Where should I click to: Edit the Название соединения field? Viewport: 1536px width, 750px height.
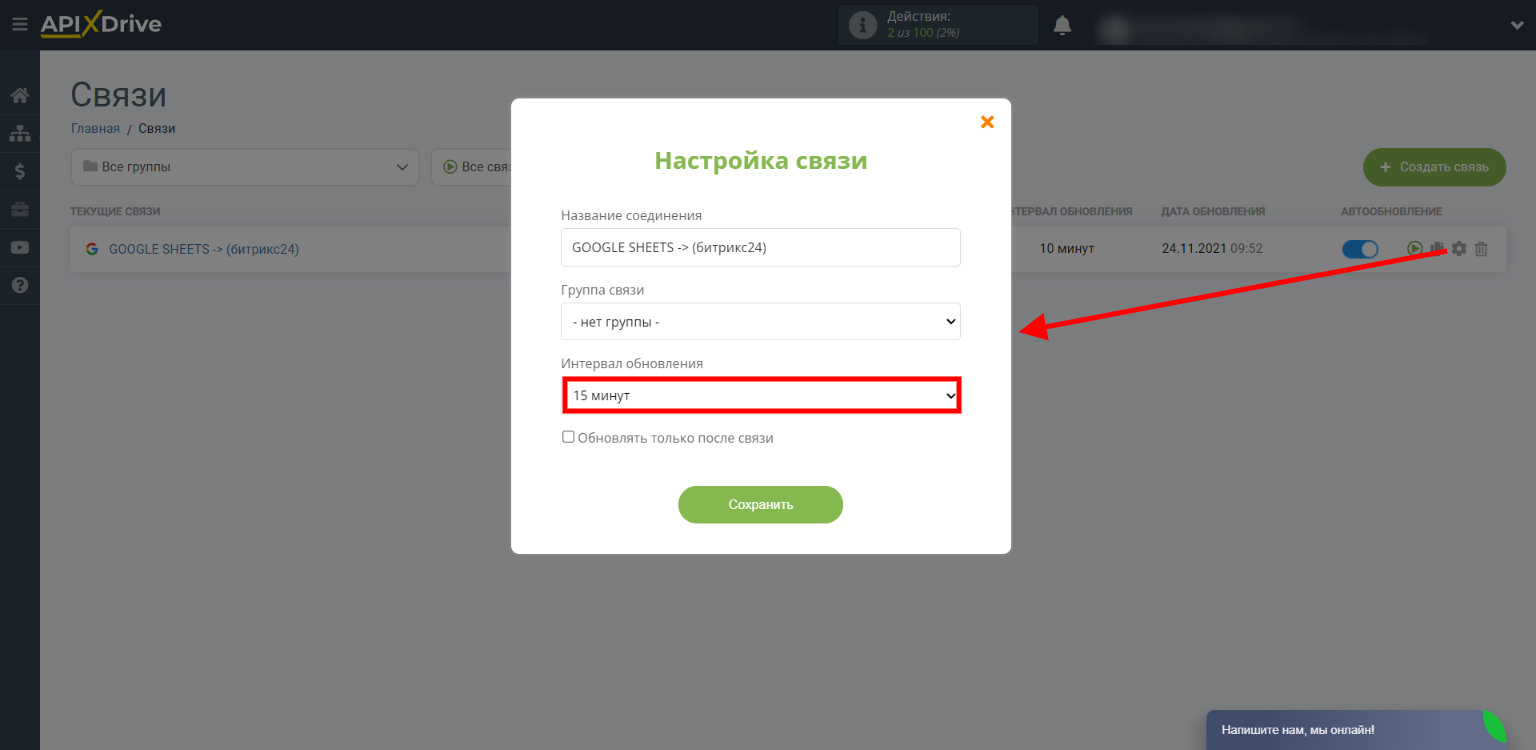coord(761,247)
